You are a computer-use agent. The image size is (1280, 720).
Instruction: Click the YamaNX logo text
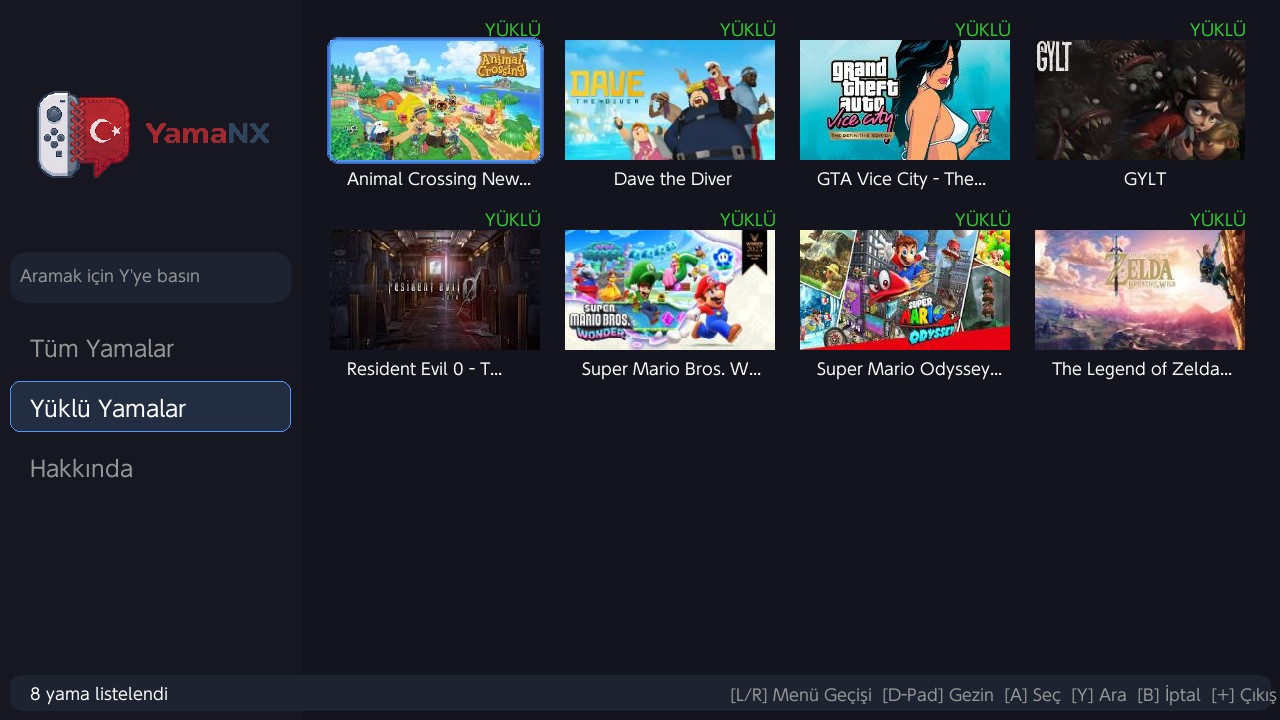point(208,133)
